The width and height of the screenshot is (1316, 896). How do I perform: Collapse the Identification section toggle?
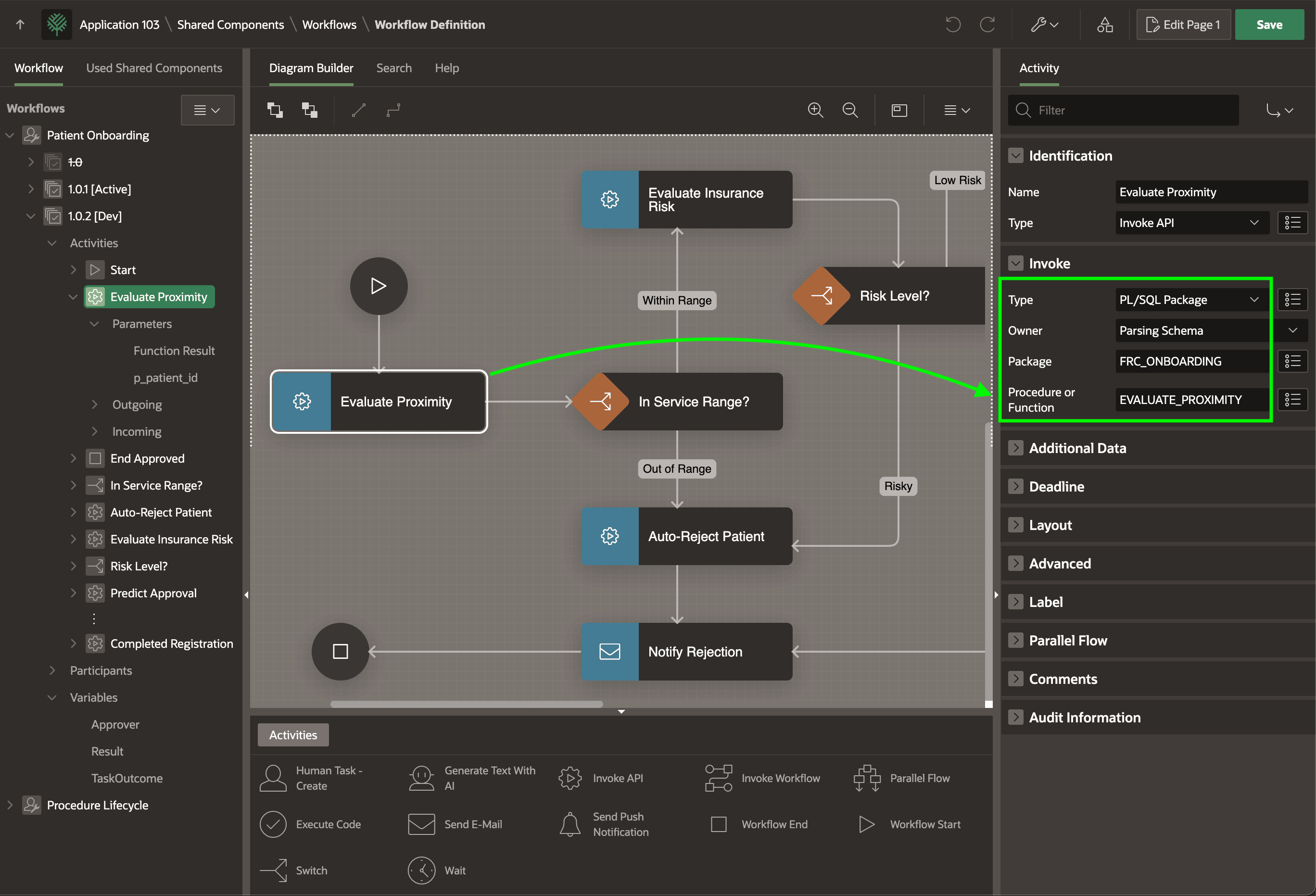[x=1016, y=156]
